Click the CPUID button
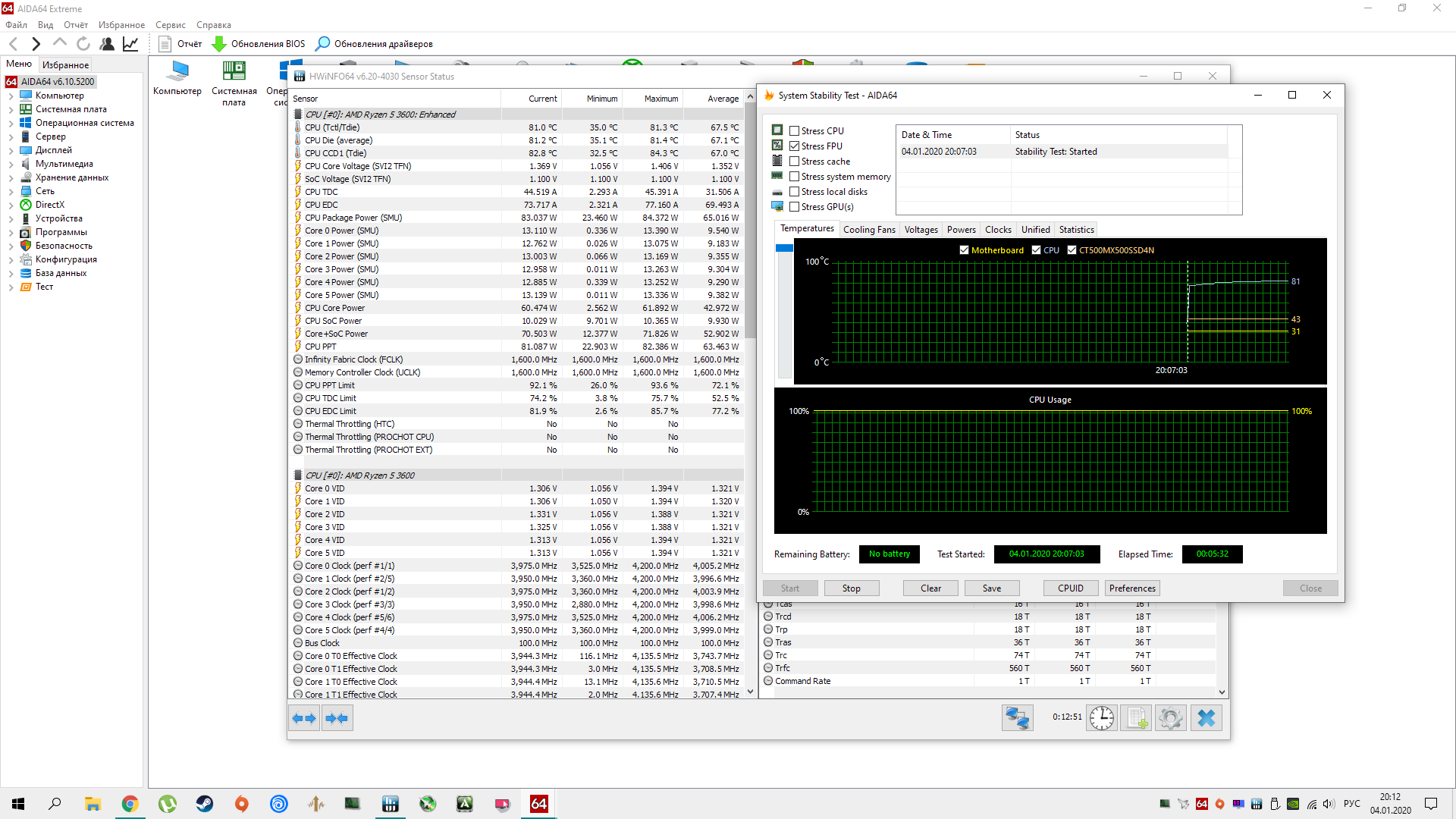 1070,588
